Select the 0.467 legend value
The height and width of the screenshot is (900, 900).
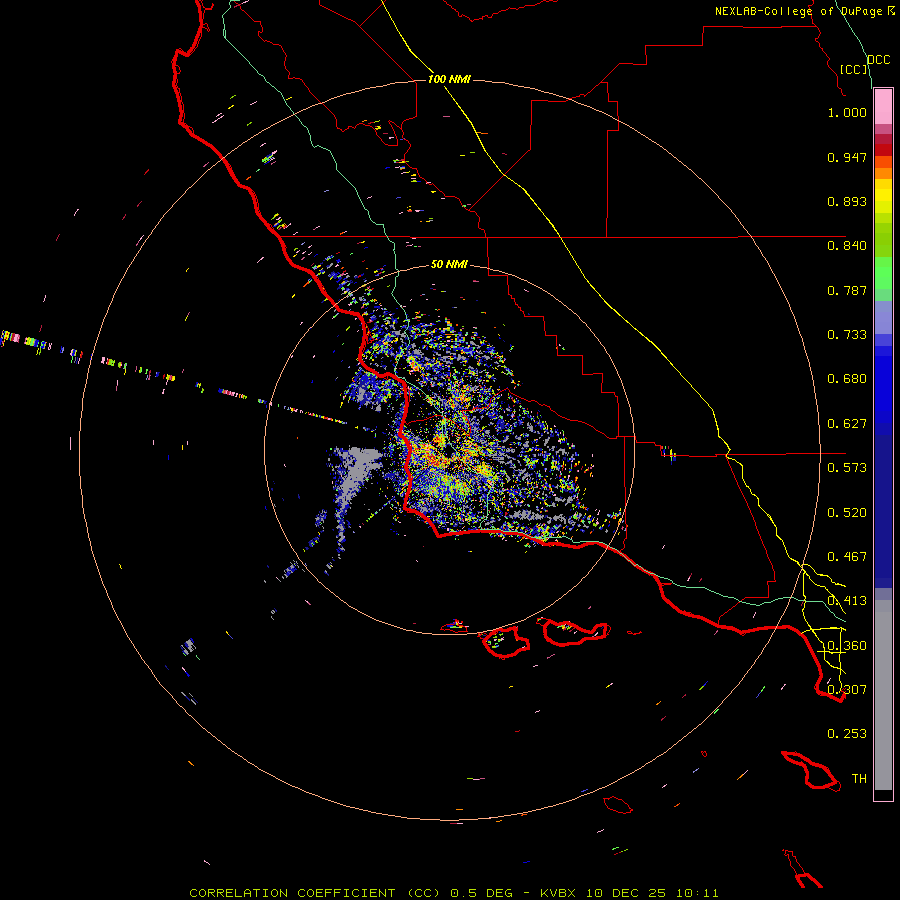coord(847,557)
